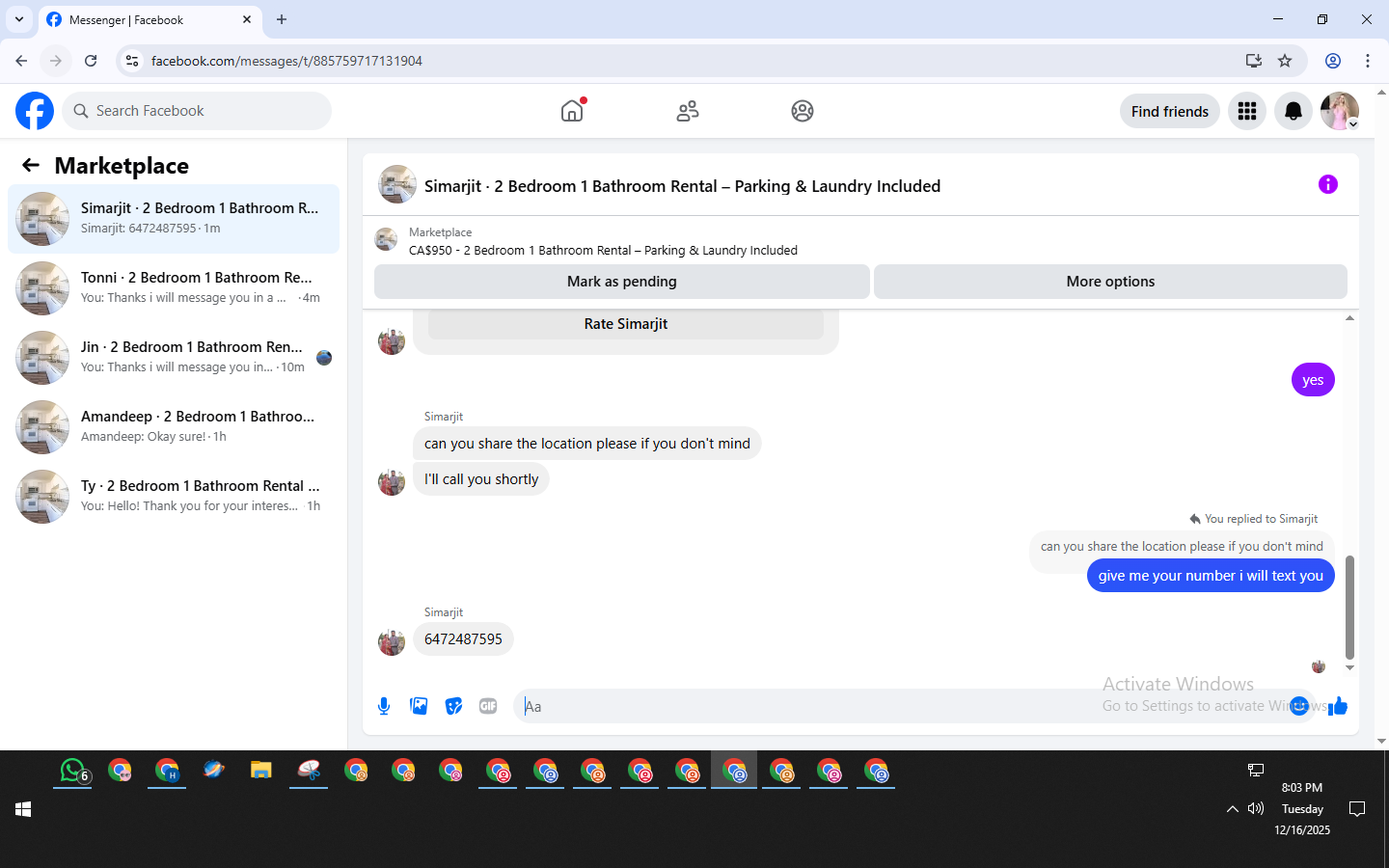1389x868 pixels.
Task: Open the Jin conversation
Action: tap(174, 358)
